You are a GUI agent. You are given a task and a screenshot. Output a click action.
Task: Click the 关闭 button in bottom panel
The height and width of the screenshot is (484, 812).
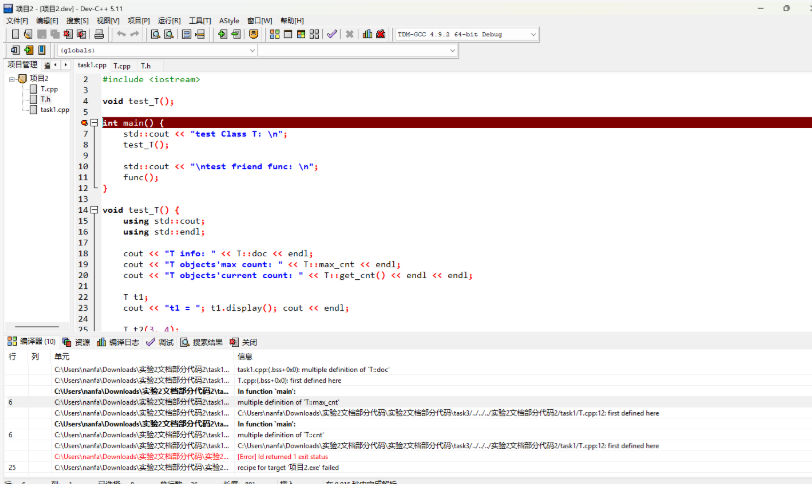[243, 342]
